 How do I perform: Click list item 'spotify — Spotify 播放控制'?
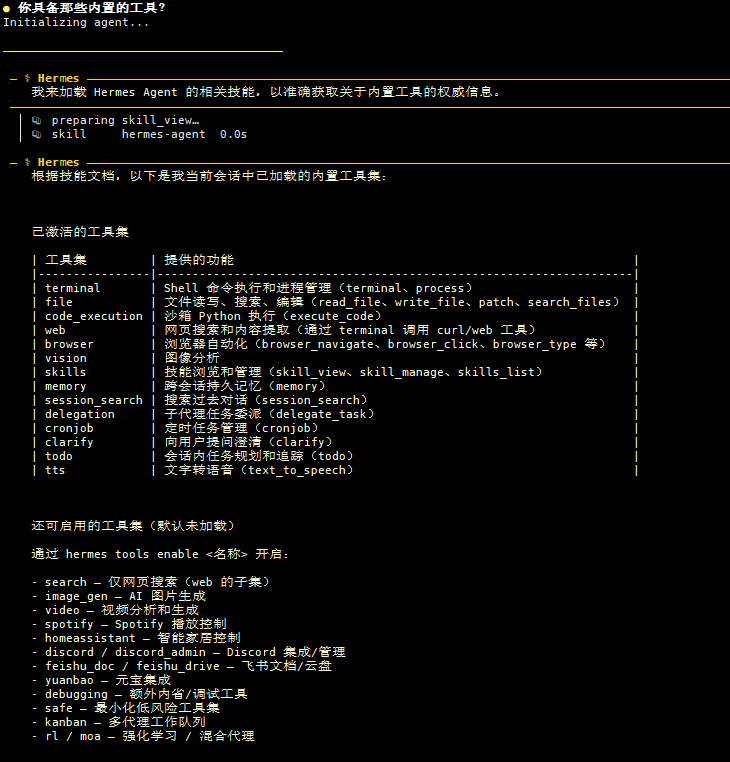[x=129, y=624]
